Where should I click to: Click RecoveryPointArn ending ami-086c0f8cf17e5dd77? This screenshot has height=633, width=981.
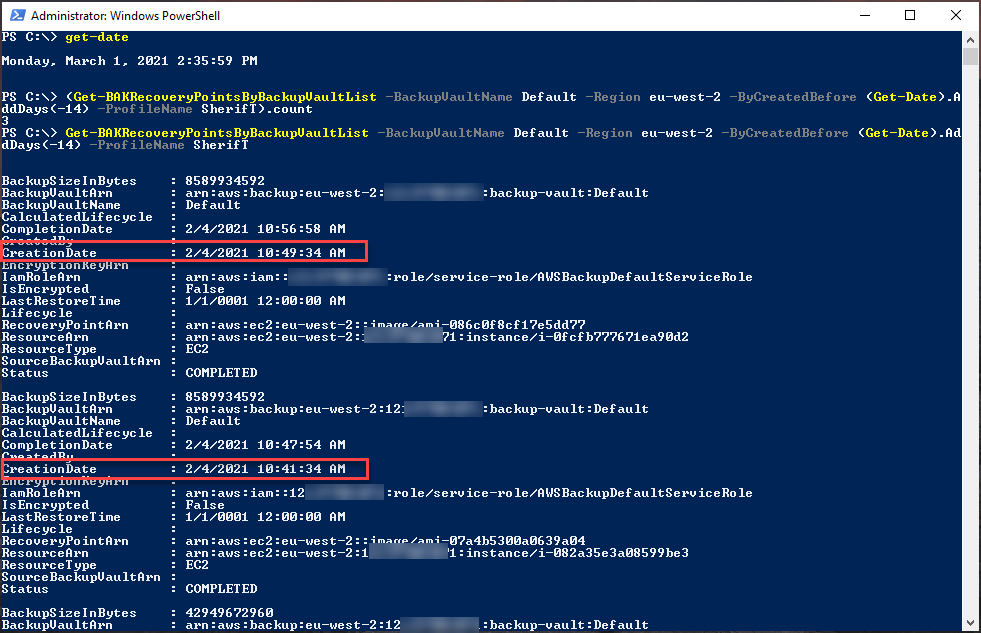[x=385, y=325]
